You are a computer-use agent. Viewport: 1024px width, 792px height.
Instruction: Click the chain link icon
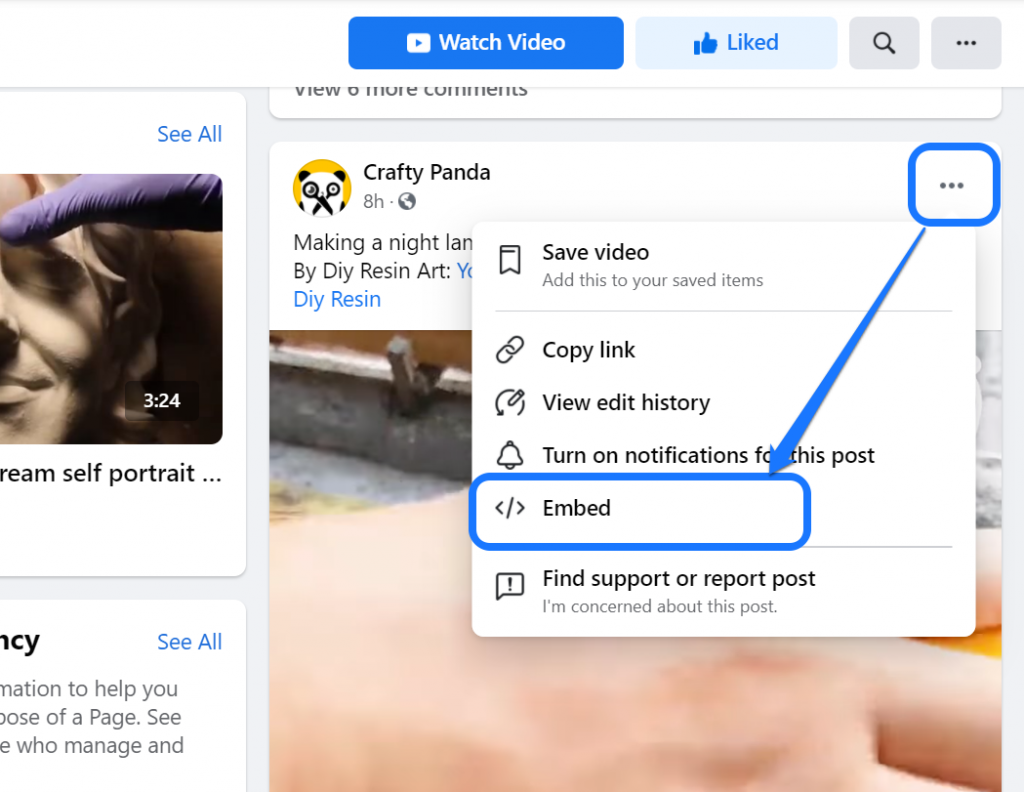(x=509, y=350)
